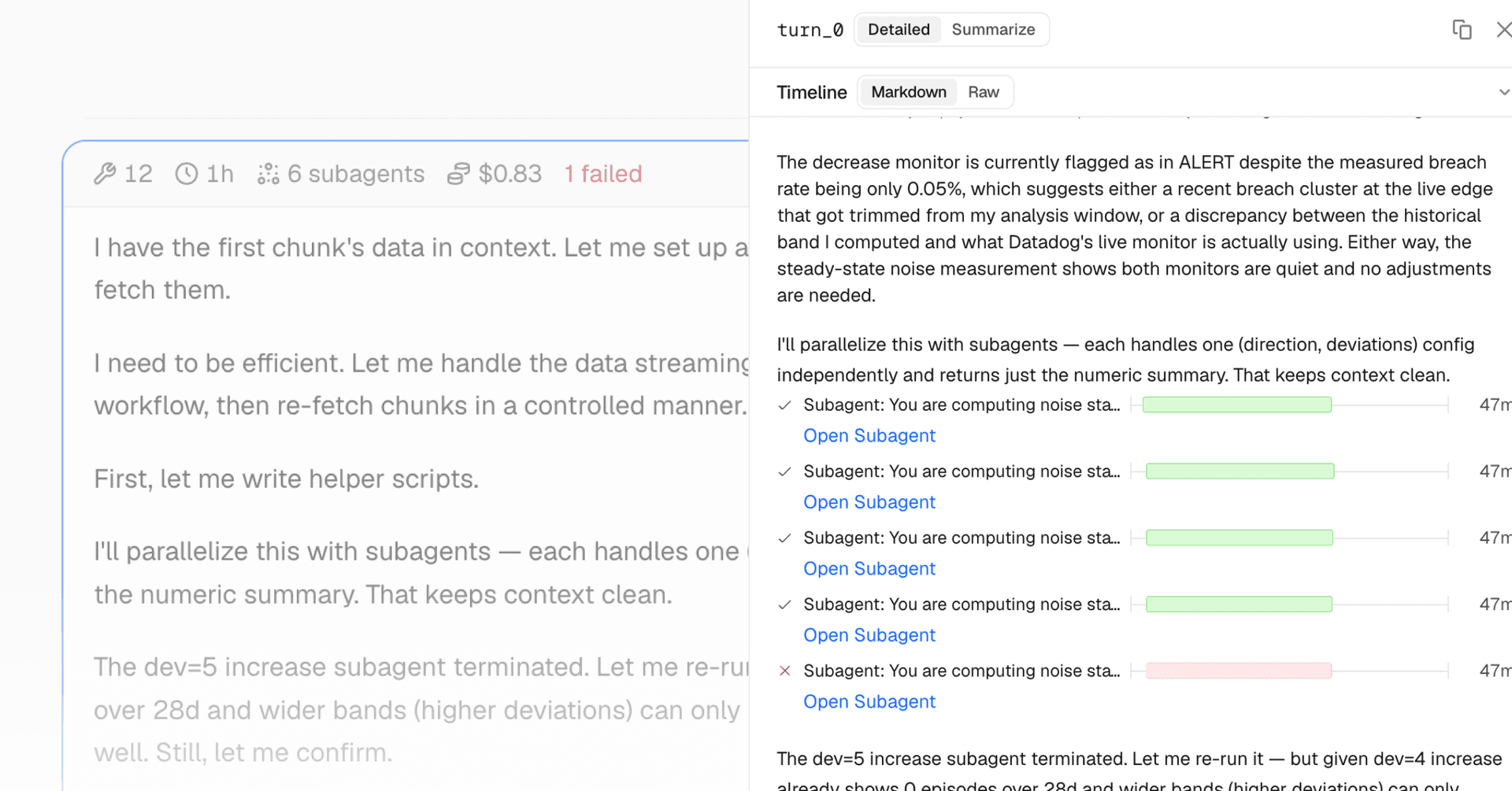Viewport: 1512px width, 791px height.
Task: Click the clock duration icon
Action: point(187,173)
